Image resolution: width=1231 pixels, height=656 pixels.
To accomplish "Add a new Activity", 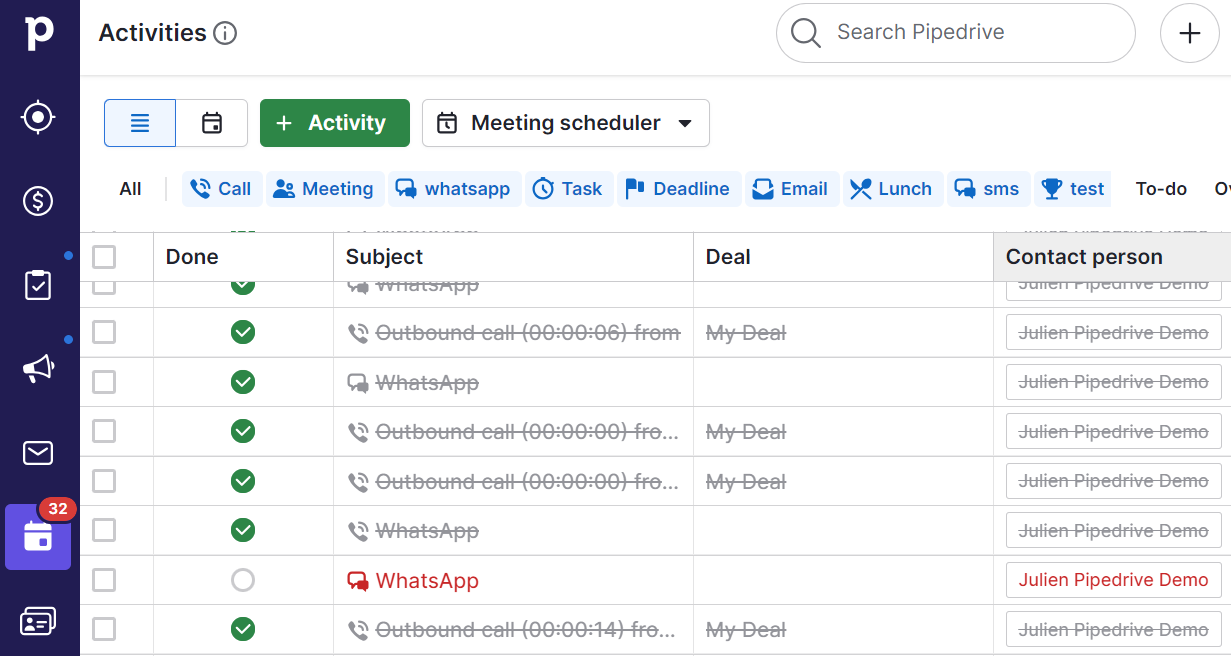I will 335,123.
